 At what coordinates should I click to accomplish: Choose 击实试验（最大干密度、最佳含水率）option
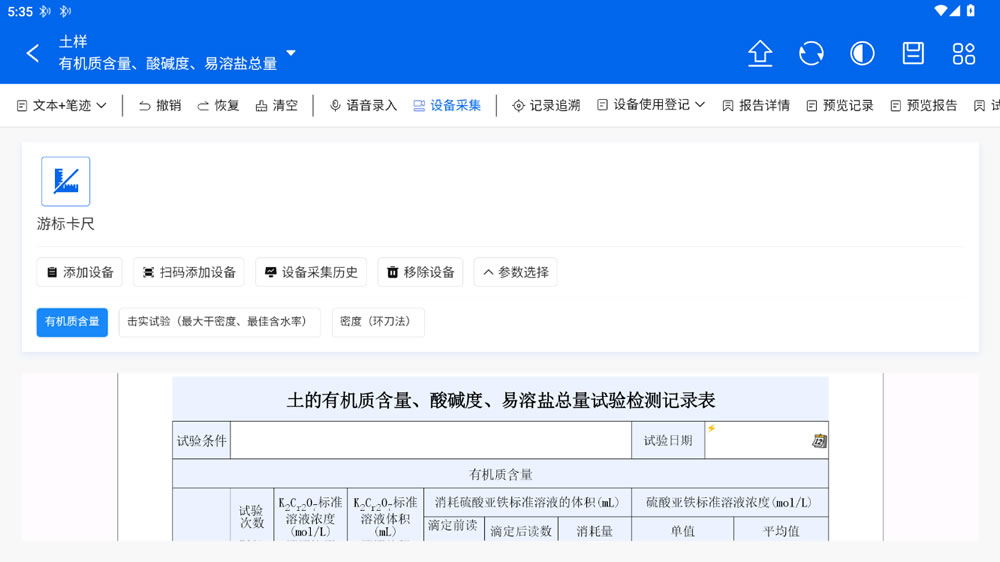pos(220,322)
